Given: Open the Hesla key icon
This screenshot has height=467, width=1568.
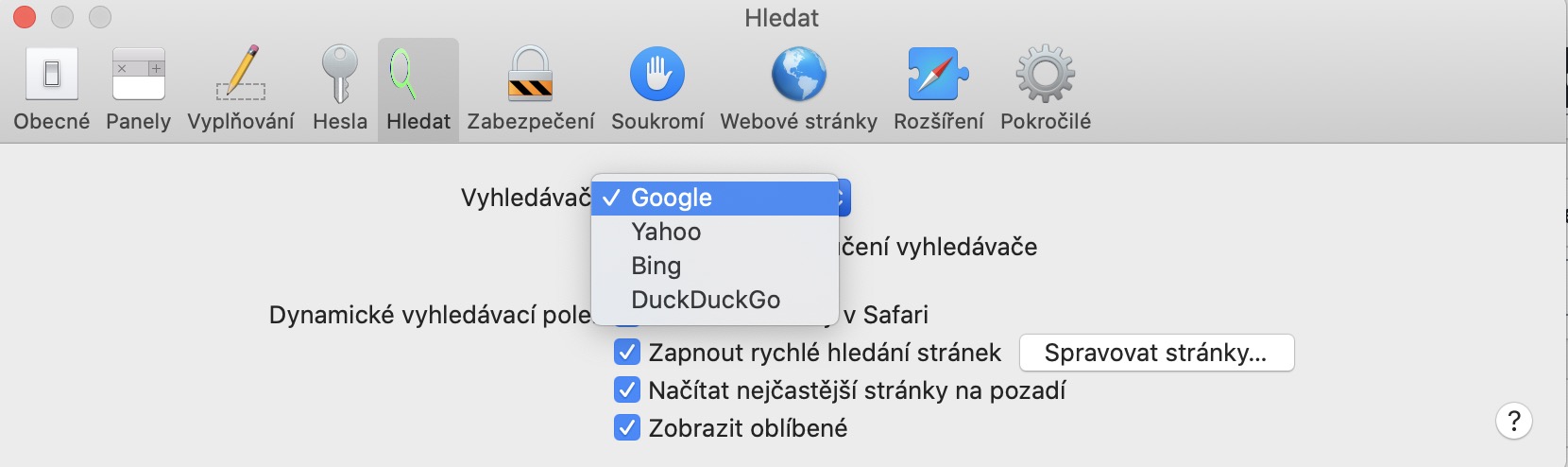Looking at the screenshot, I should coord(339,75).
